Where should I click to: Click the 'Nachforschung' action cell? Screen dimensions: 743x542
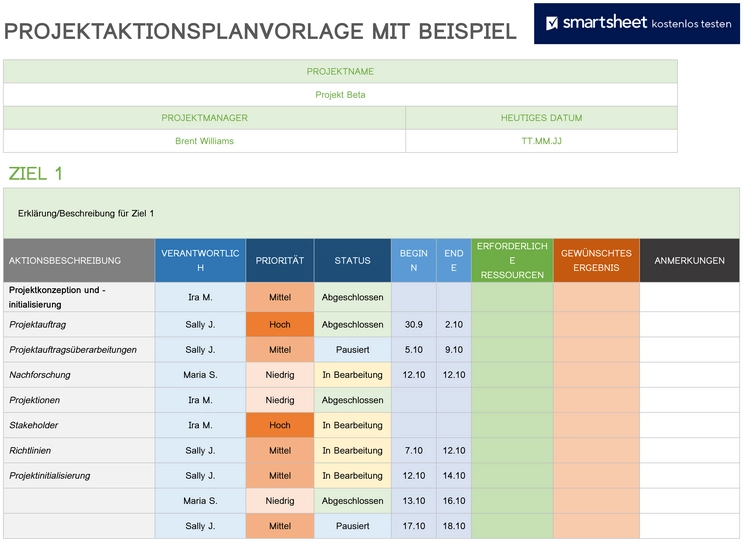(x=79, y=375)
